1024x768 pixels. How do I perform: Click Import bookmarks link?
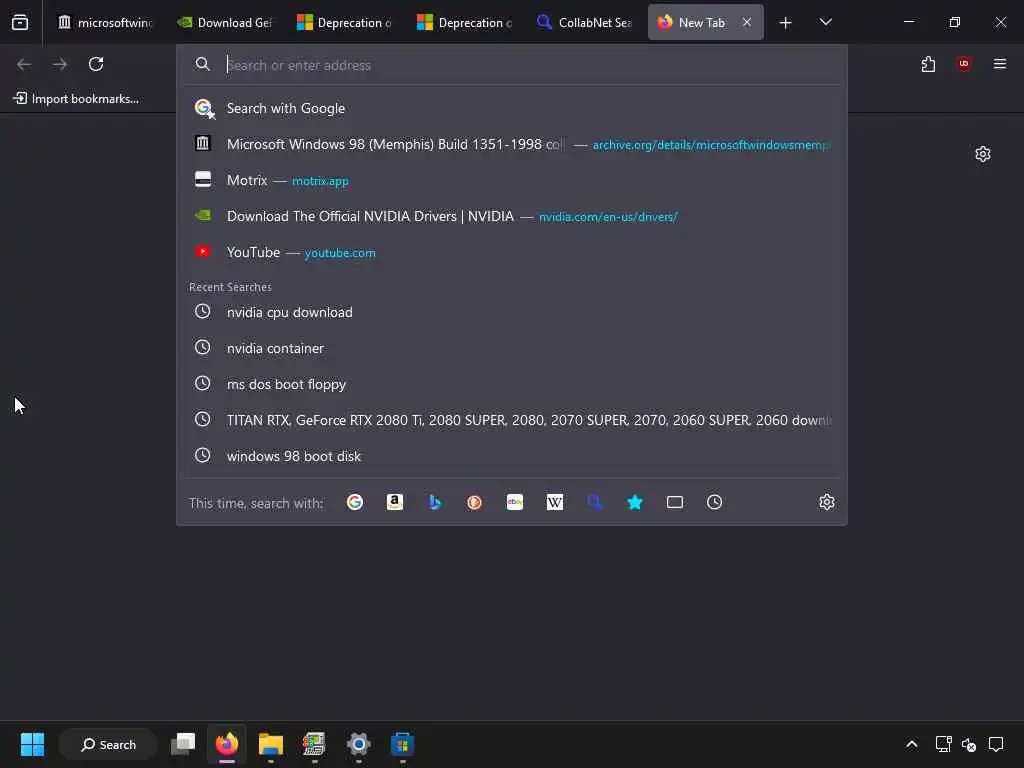coord(76,99)
